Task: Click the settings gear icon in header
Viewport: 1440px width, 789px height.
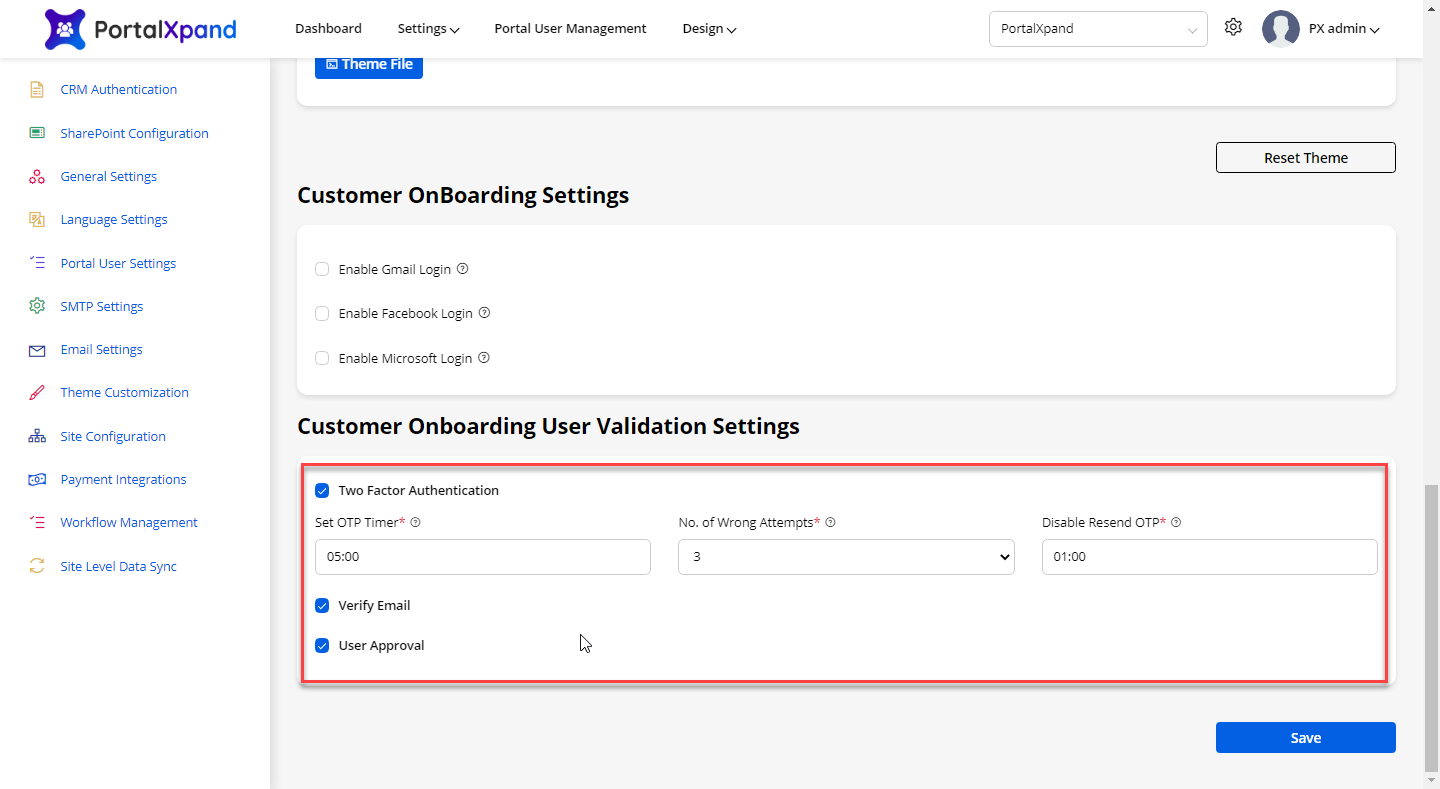Action: point(1233,28)
